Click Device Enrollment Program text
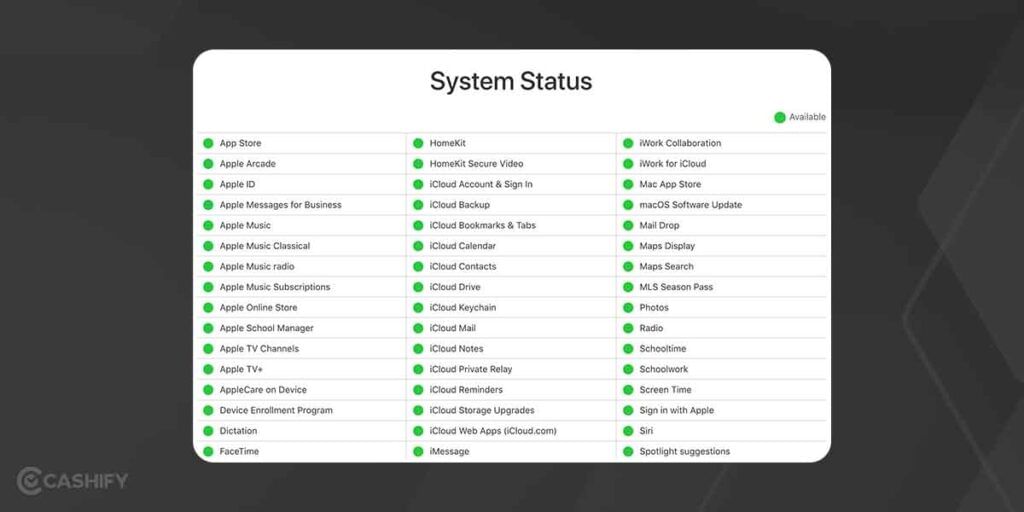The width and height of the screenshot is (1024, 512). click(x=276, y=410)
